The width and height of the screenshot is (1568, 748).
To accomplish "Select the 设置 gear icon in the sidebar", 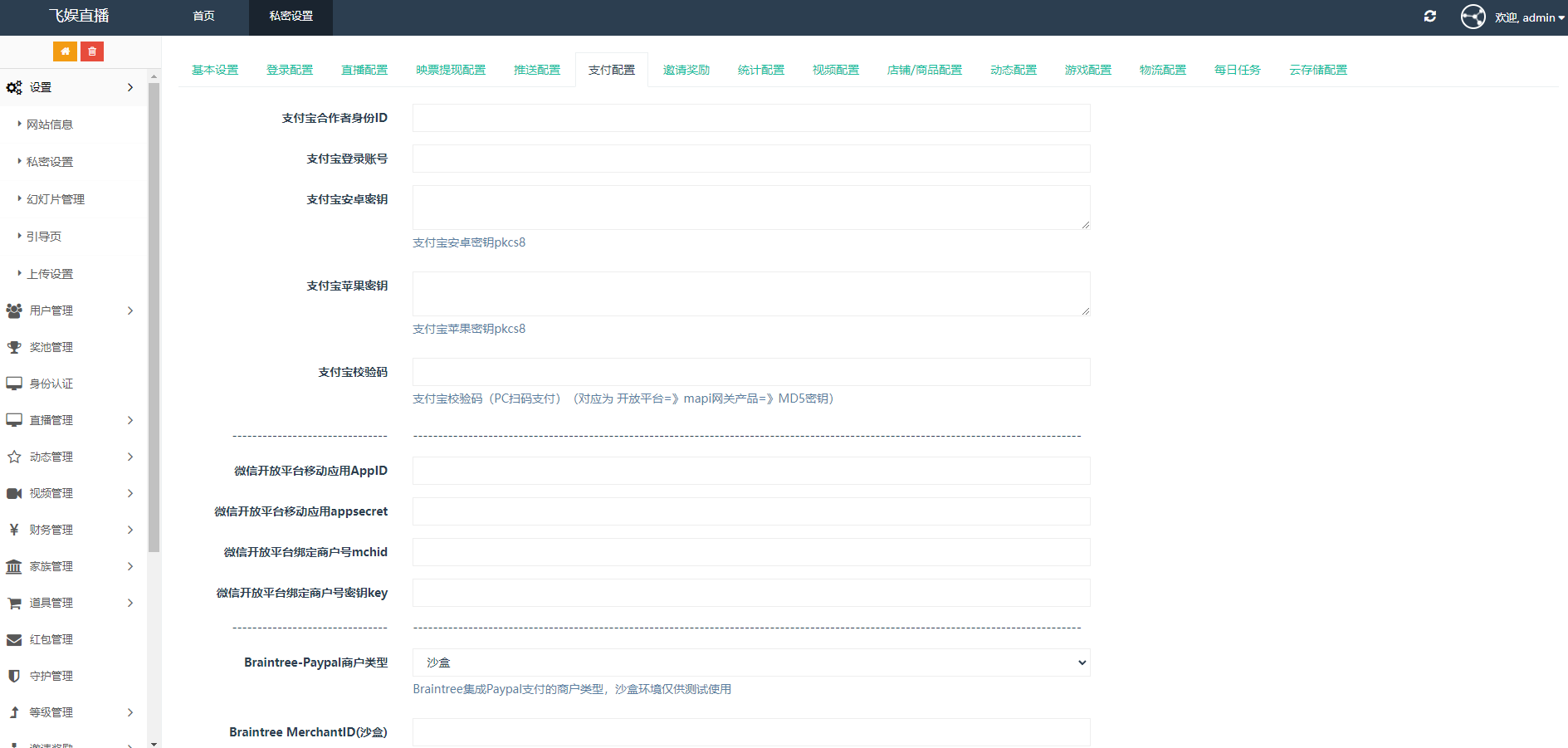I will point(14,86).
